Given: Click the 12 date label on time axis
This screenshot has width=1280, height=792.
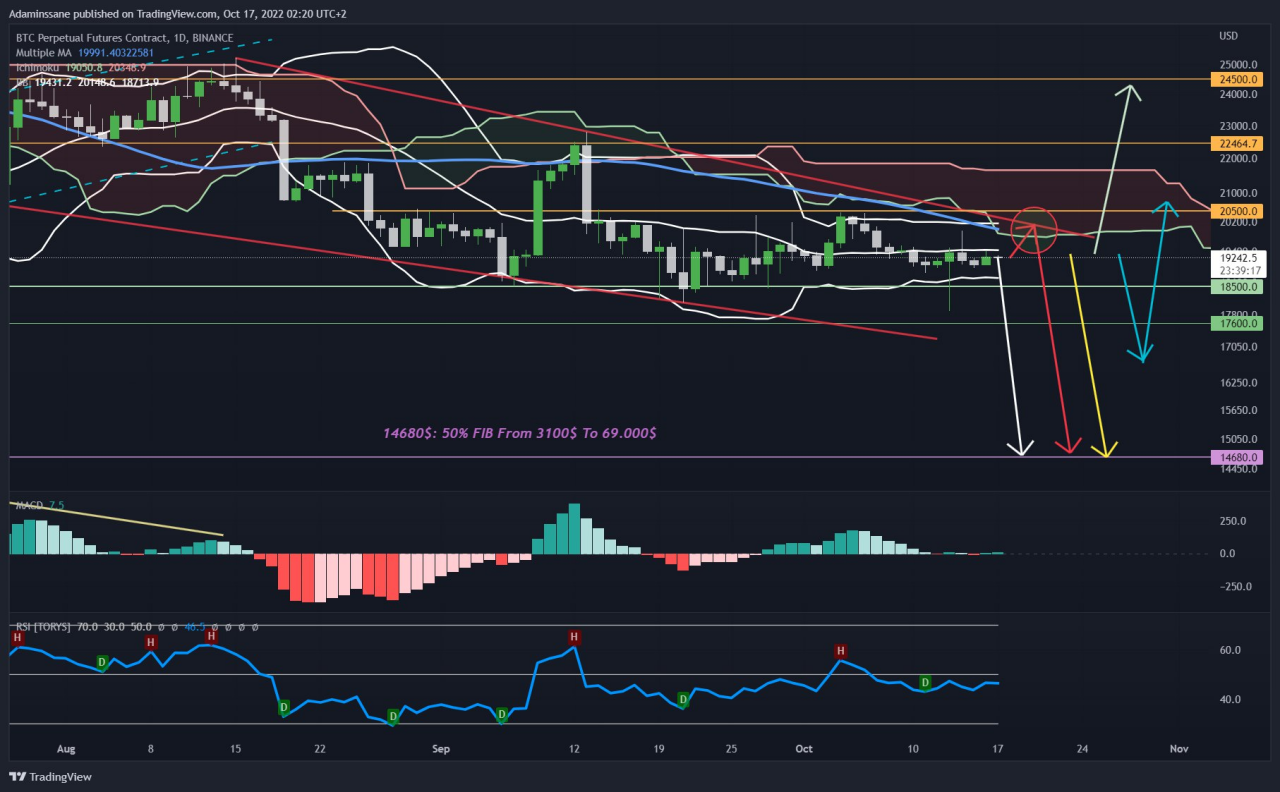Looking at the screenshot, I should point(574,748).
